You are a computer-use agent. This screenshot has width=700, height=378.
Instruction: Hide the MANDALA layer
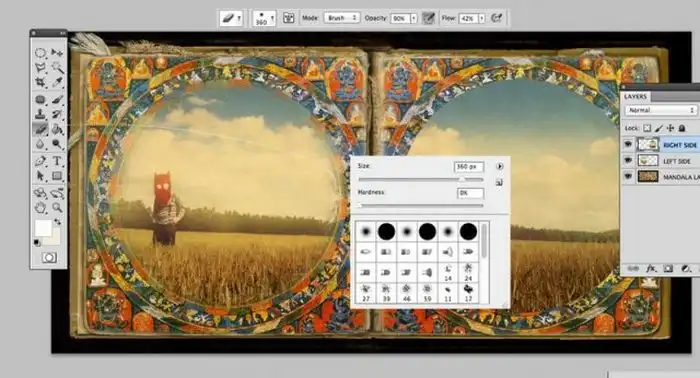tap(628, 177)
